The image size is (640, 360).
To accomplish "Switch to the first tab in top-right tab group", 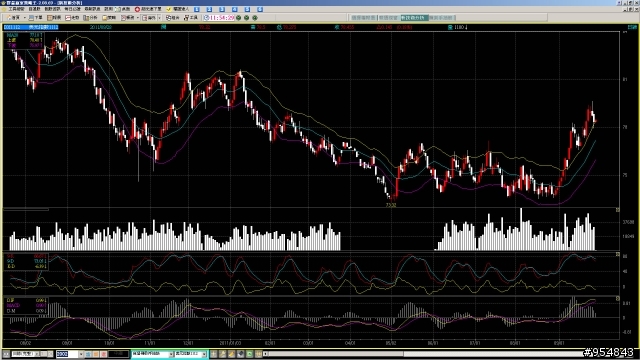I will point(363,18).
